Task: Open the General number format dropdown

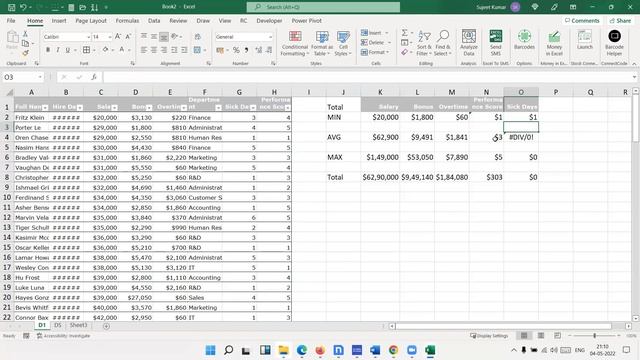Action: click(x=270, y=37)
